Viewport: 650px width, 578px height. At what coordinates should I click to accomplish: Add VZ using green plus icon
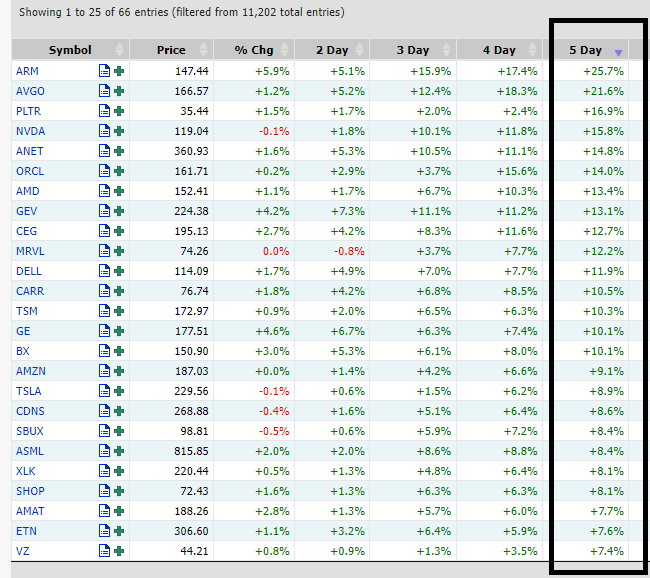pos(119,551)
